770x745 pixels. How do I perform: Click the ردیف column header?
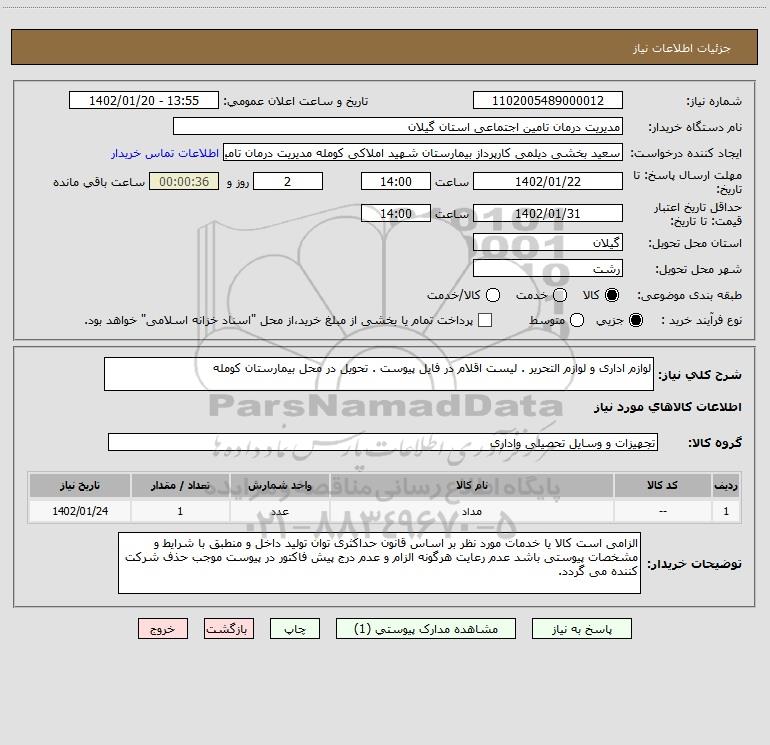pos(726,485)
